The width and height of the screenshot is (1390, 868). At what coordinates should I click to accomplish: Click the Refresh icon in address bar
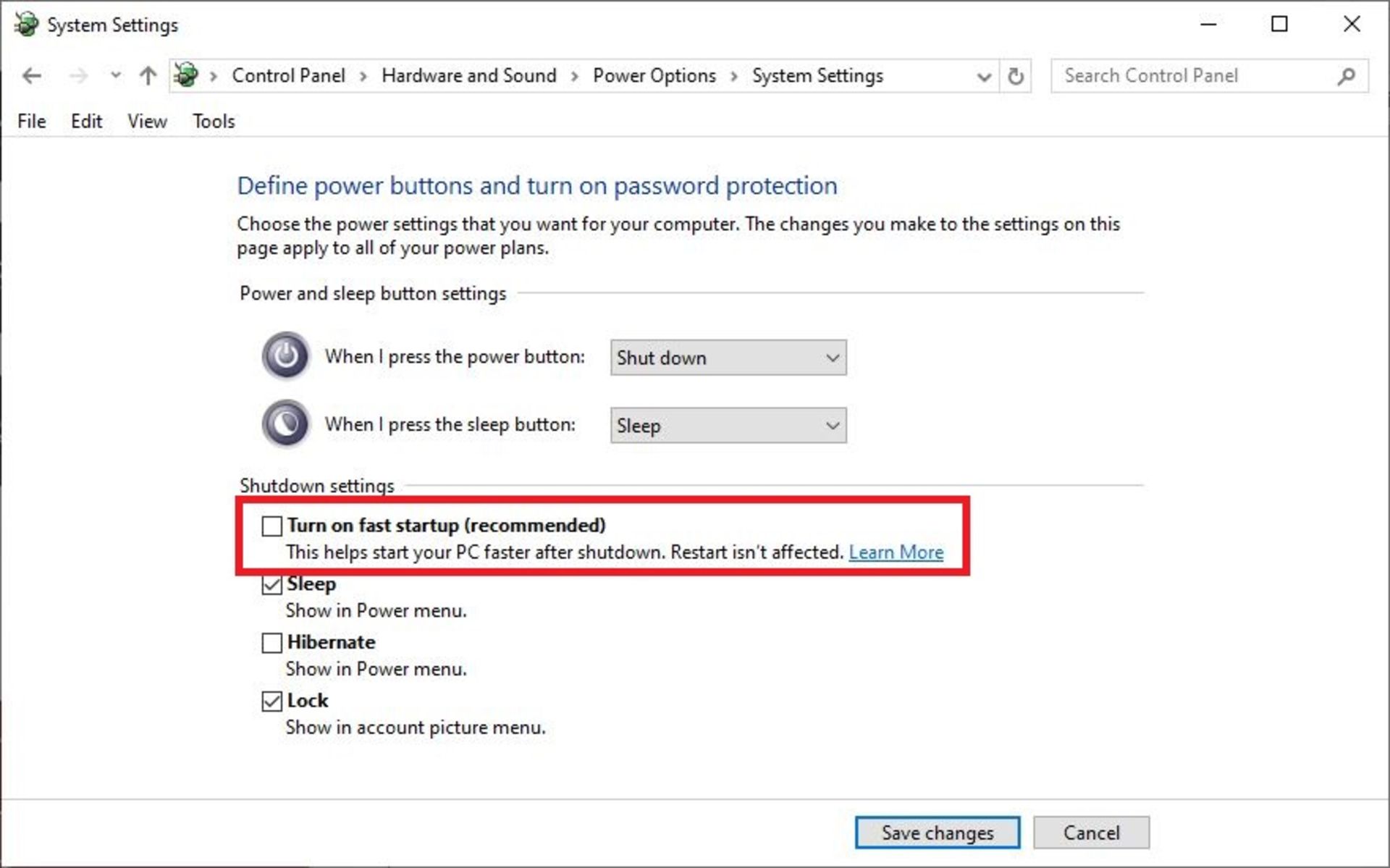[1016, 76]
